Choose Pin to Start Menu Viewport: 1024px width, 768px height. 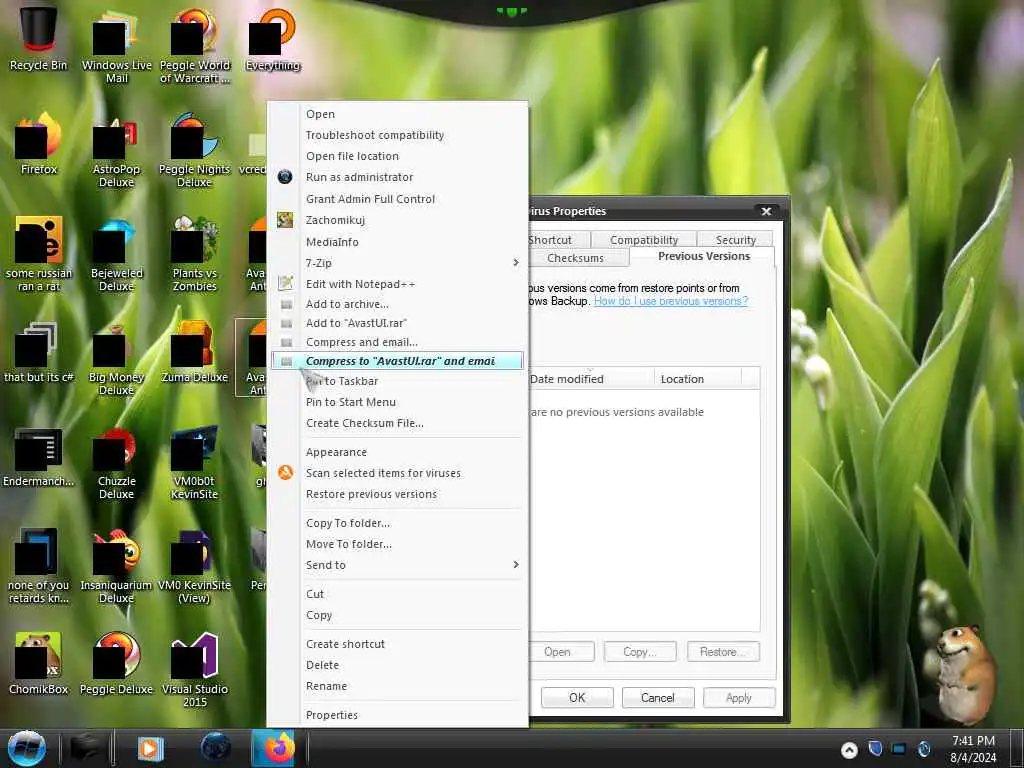397,402
